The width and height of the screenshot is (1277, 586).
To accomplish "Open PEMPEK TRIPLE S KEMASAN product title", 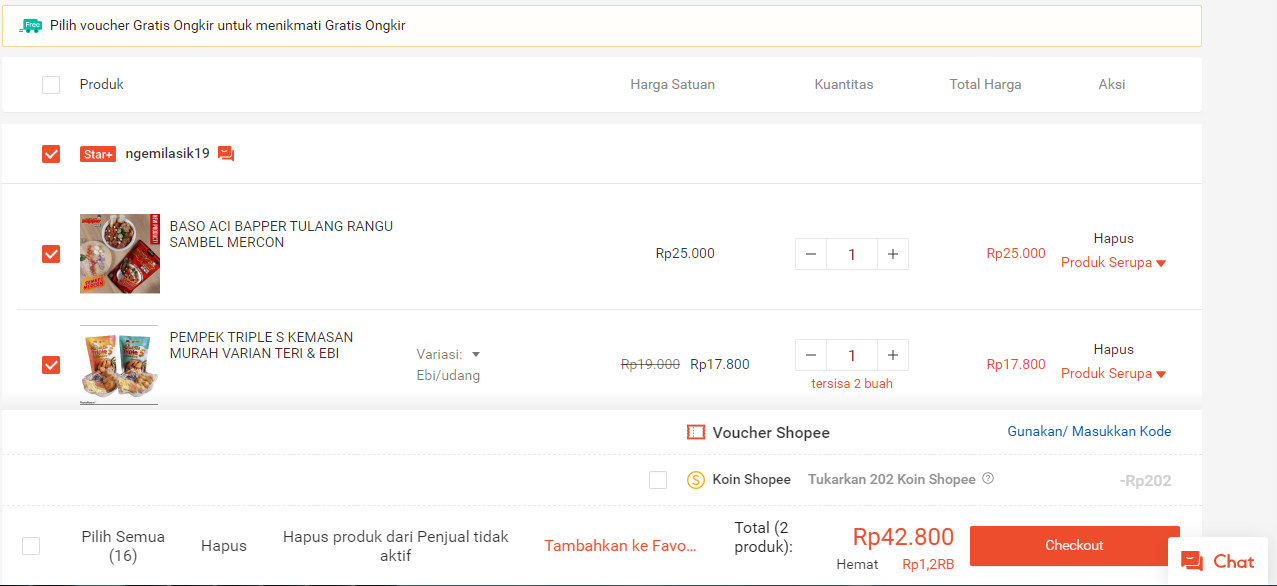I will 262,345.
